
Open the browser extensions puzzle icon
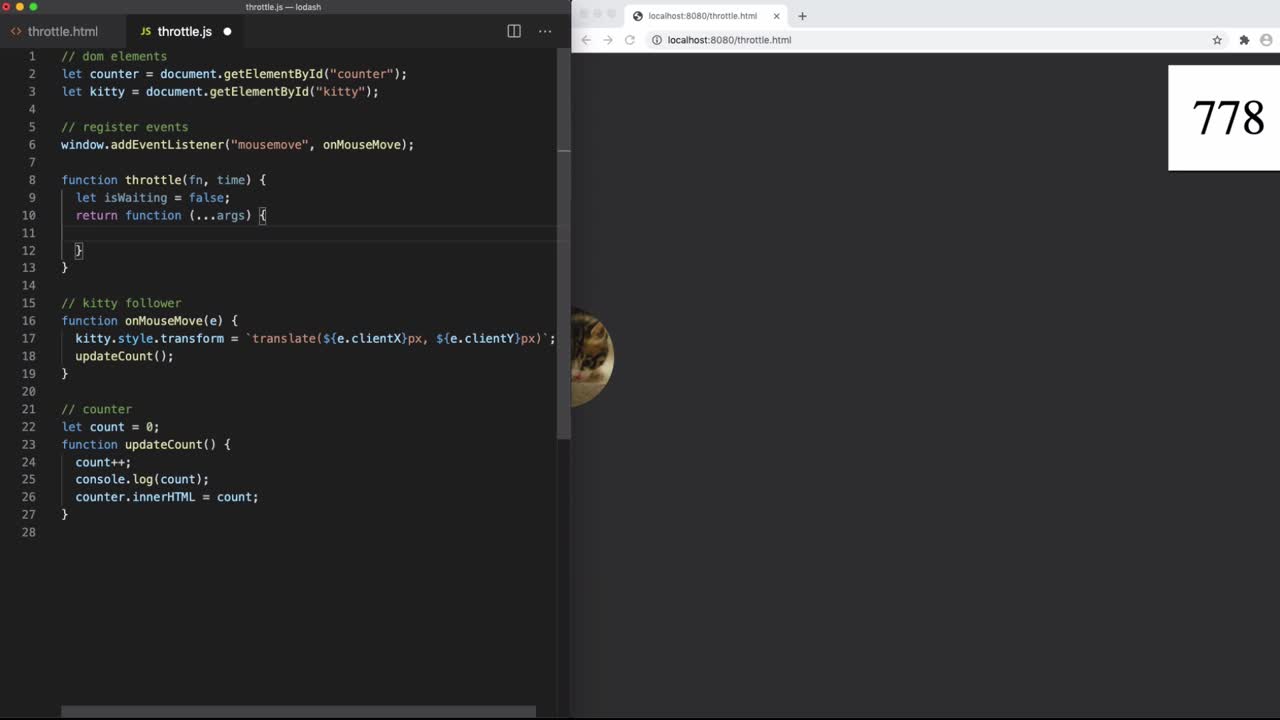tap(1244, 40)
